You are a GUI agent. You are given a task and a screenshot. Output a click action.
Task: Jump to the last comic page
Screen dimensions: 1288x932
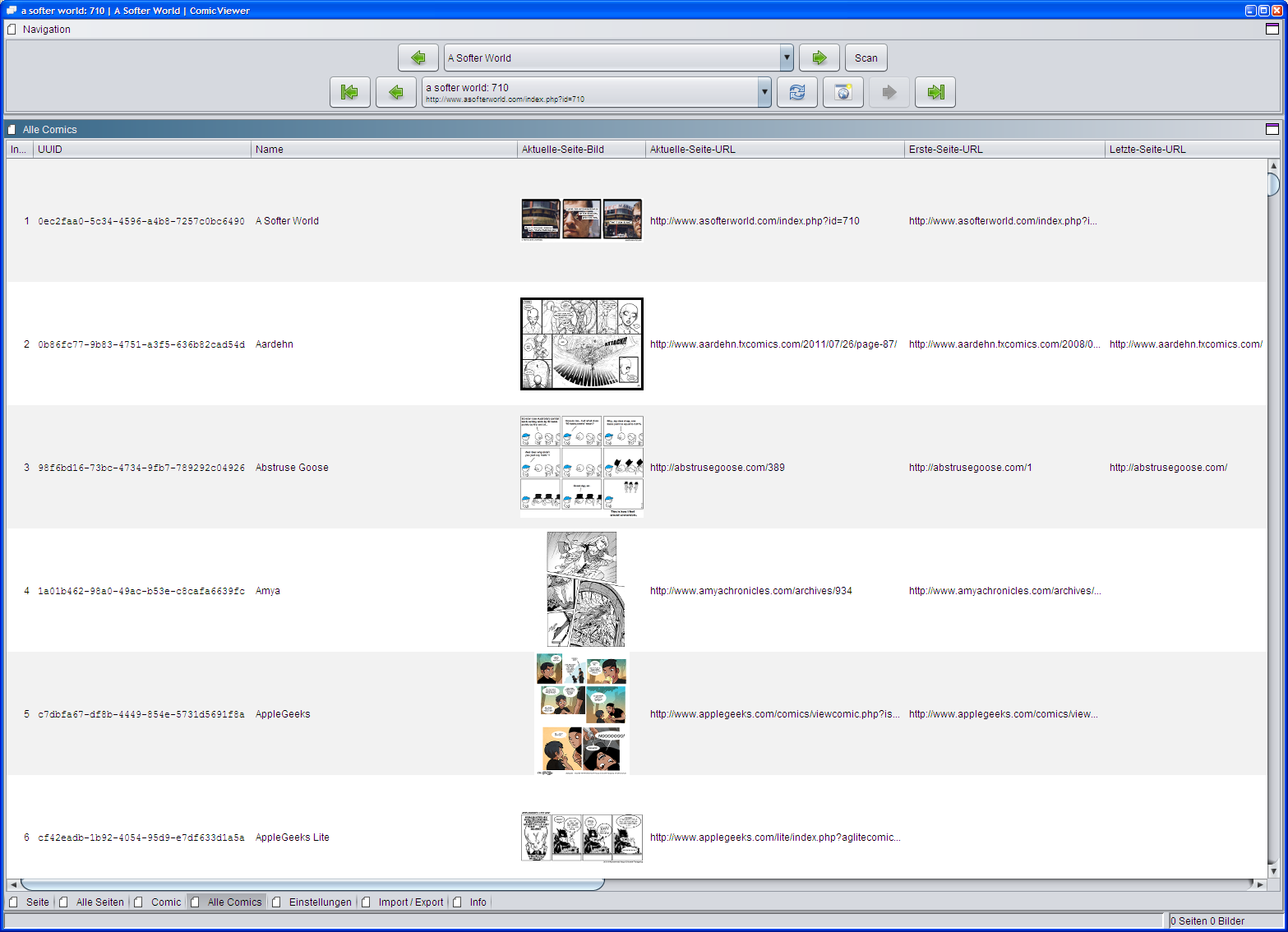click(x=935, y=92)
